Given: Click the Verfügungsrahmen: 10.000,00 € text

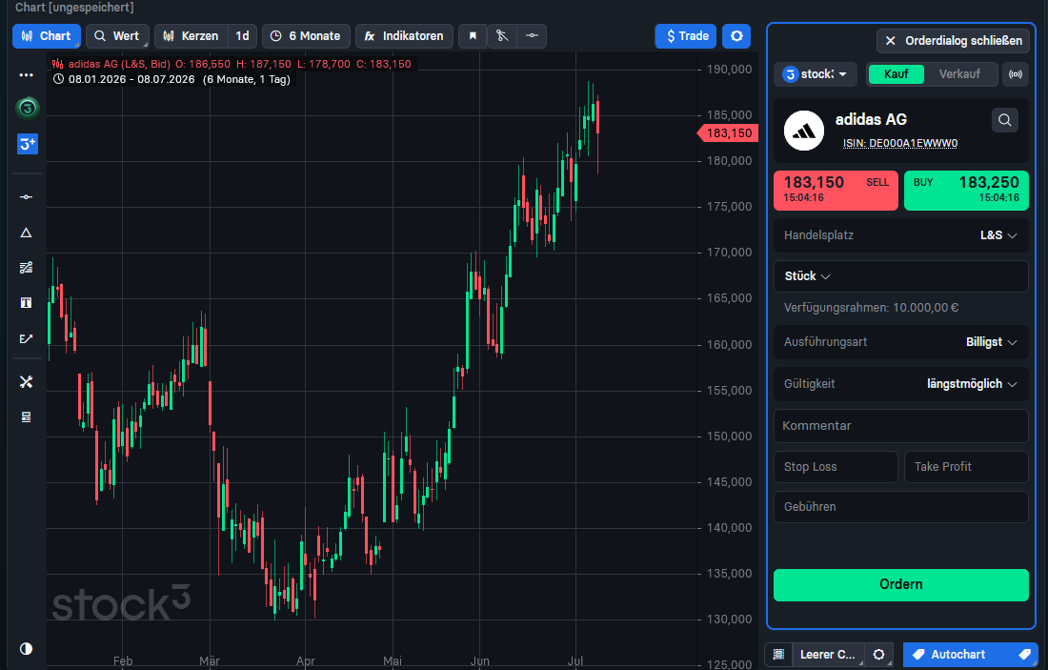Looking at the screenshot, I should (871, 308).
